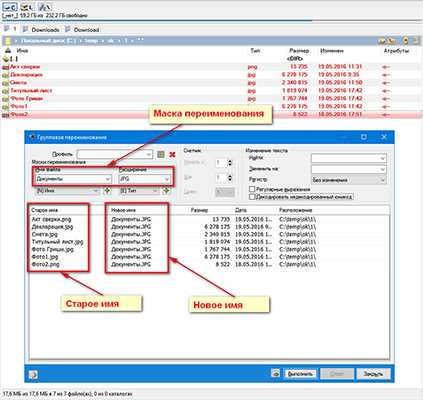Click the Сброс button
423x400 pixels.
point(337,374)
